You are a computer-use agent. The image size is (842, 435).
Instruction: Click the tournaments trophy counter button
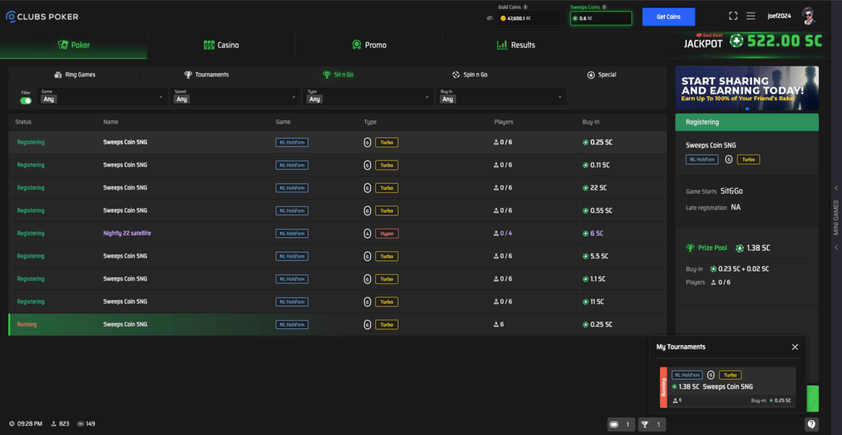point(652,424)
